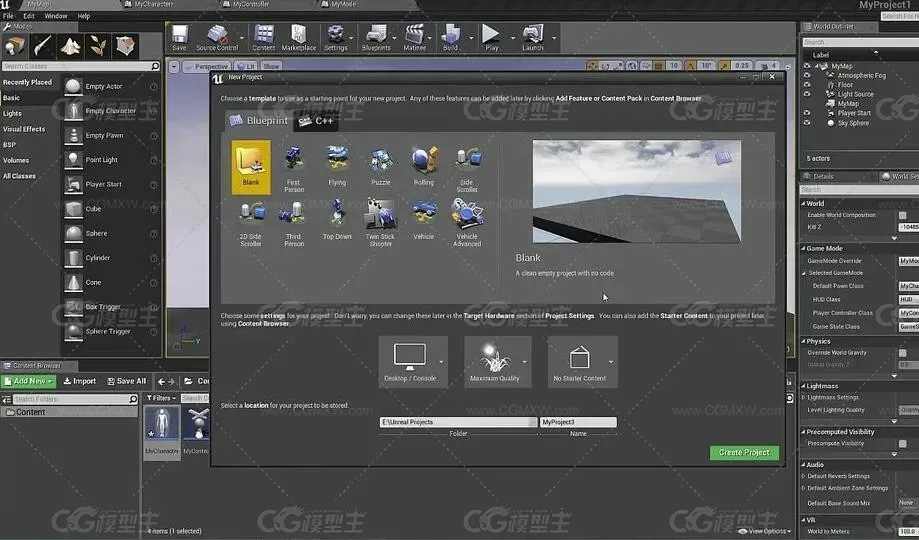Toggle visibility of Light Source
The image size is (919, 540).
point(807,94)
